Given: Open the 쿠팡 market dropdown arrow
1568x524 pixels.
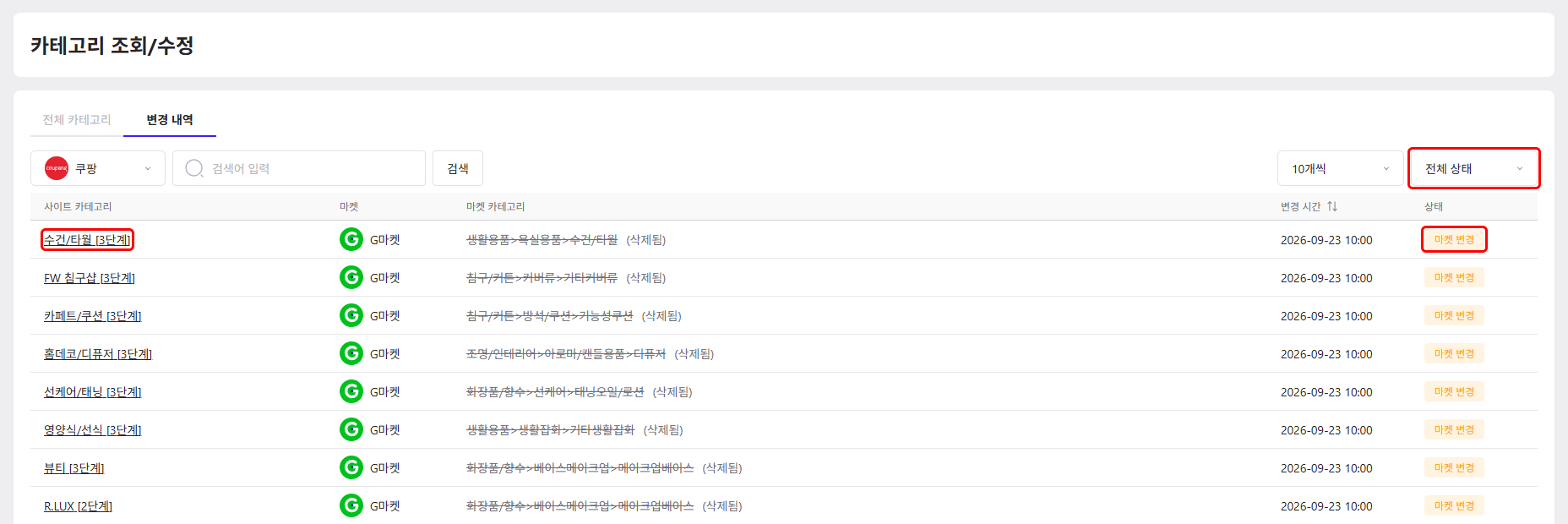Looking at the screenshot, I should tap(148, 168).
